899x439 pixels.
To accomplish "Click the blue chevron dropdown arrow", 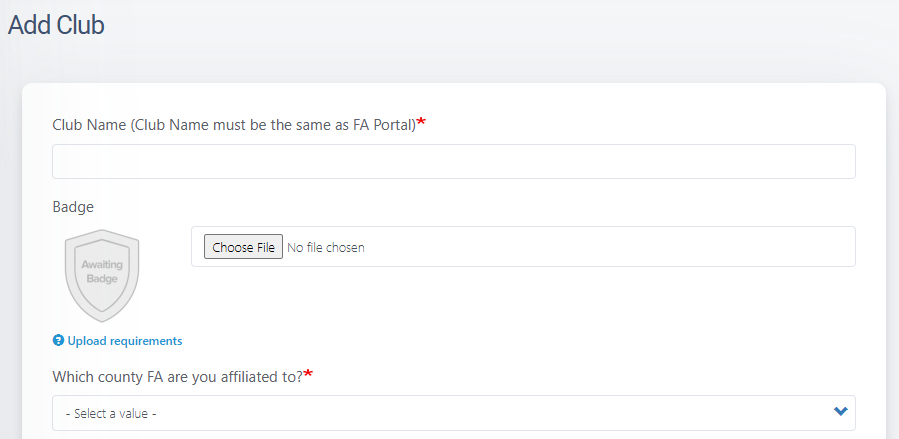I will (x=840, y=411).
